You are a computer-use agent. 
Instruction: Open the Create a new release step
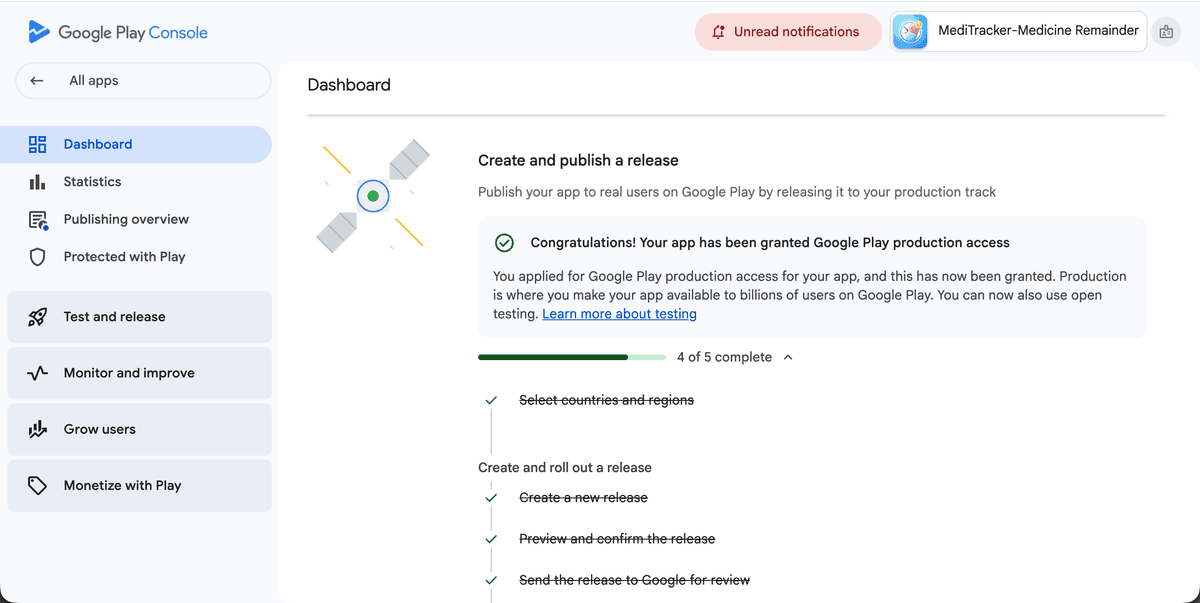pyautogui.click(x=583, y=497)
